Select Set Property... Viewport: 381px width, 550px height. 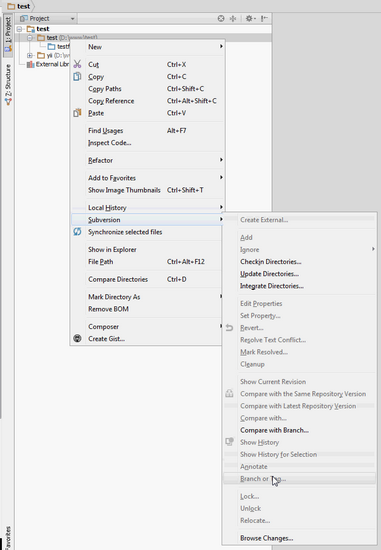(260, 316)
